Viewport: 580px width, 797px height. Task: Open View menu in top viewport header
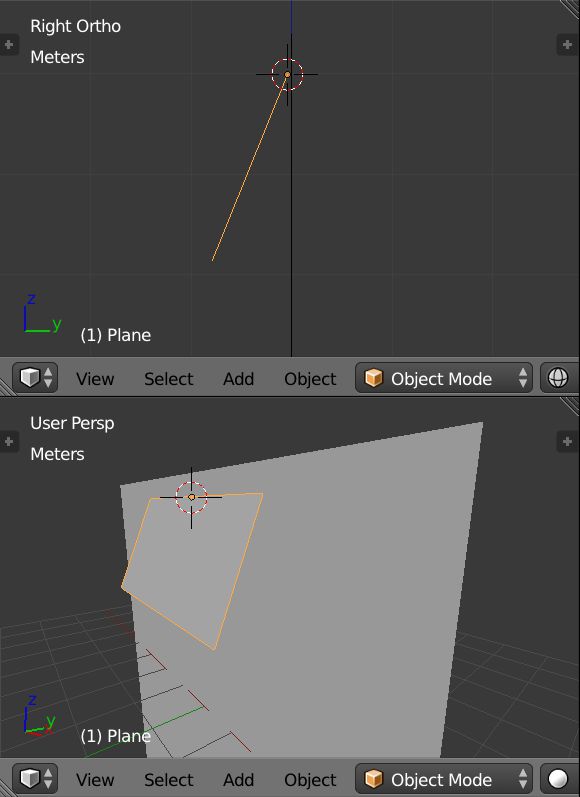(95, 379)
